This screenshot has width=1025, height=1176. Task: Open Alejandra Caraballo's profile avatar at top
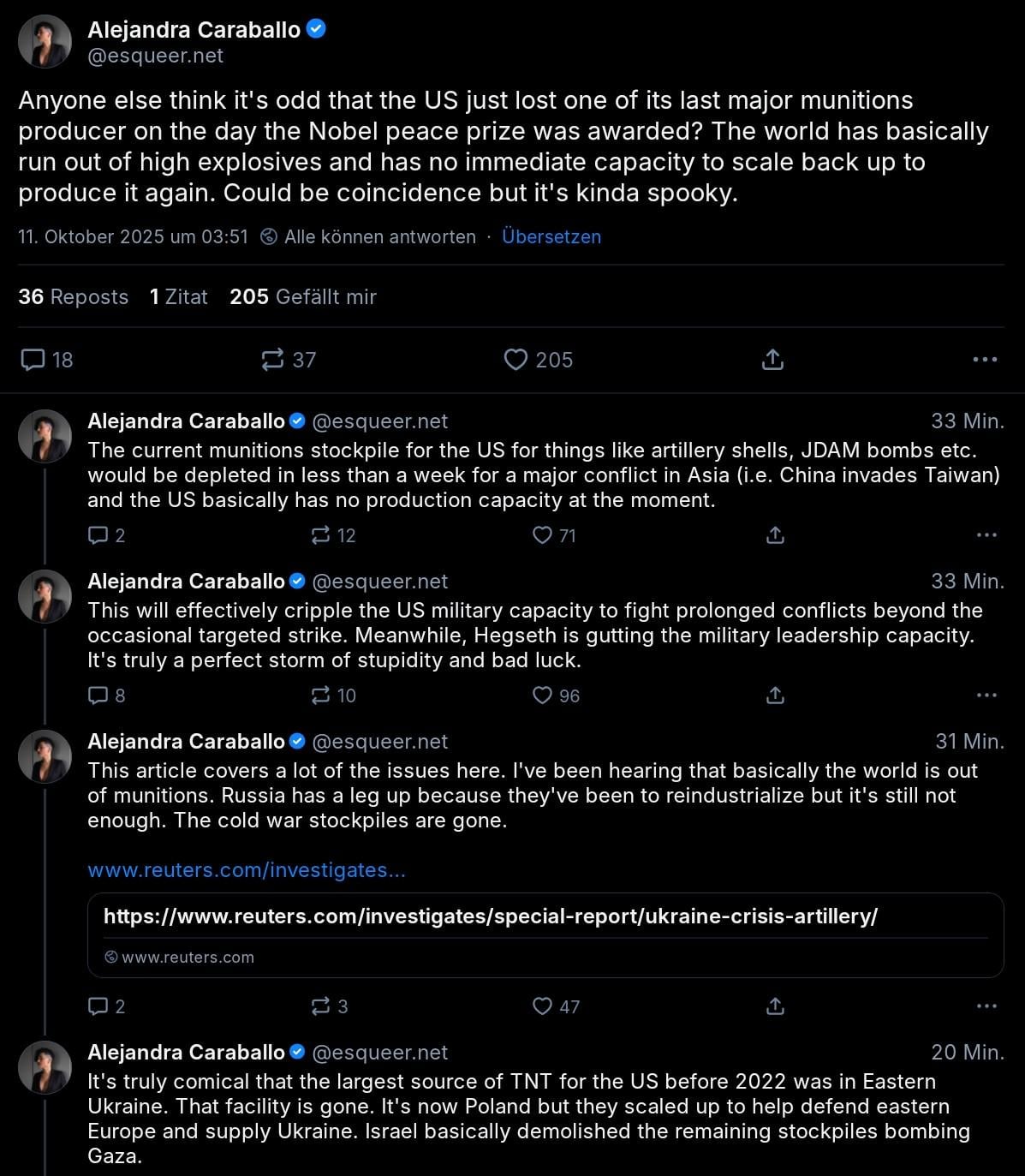[45, 41]
